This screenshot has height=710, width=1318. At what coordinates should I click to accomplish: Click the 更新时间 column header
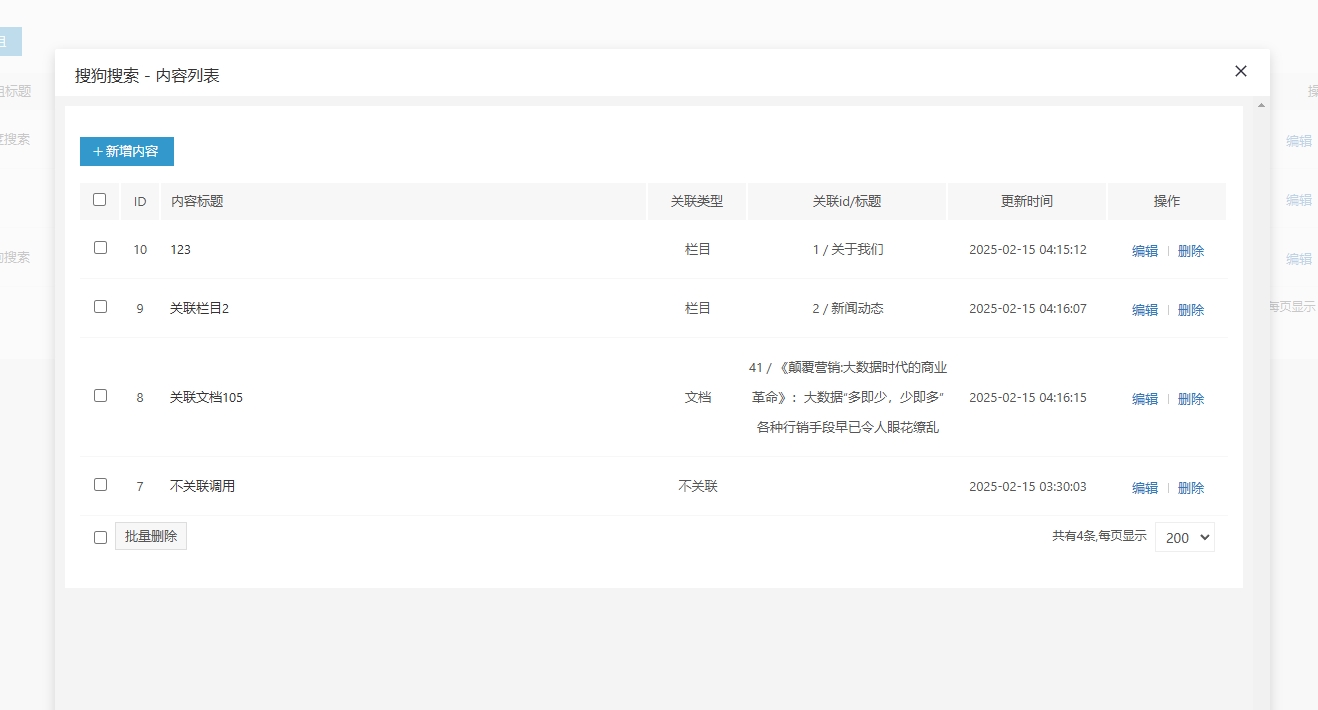[x=1026, y=201]
